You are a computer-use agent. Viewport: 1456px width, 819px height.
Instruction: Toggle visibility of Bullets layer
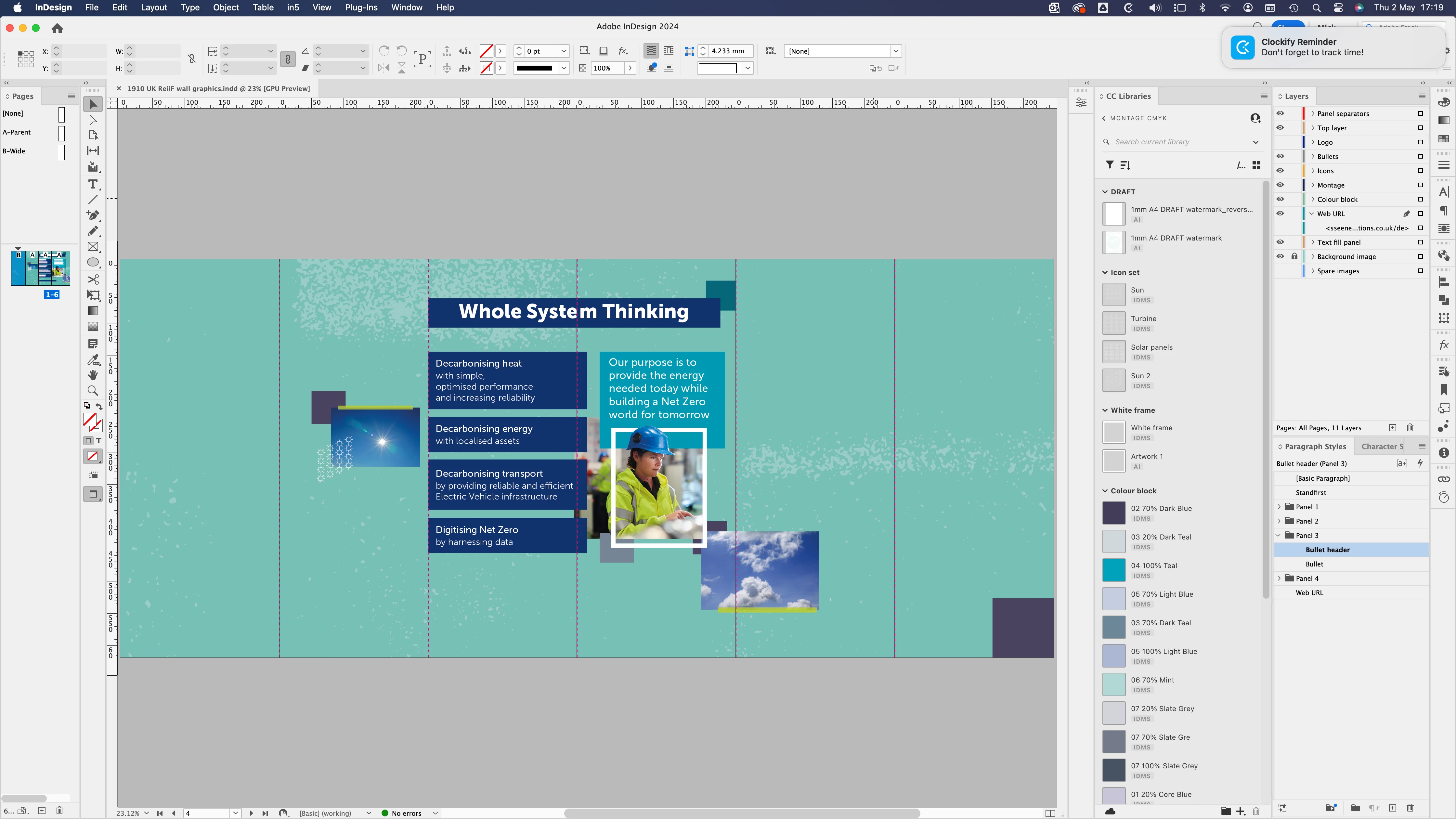pos(1280,157)
